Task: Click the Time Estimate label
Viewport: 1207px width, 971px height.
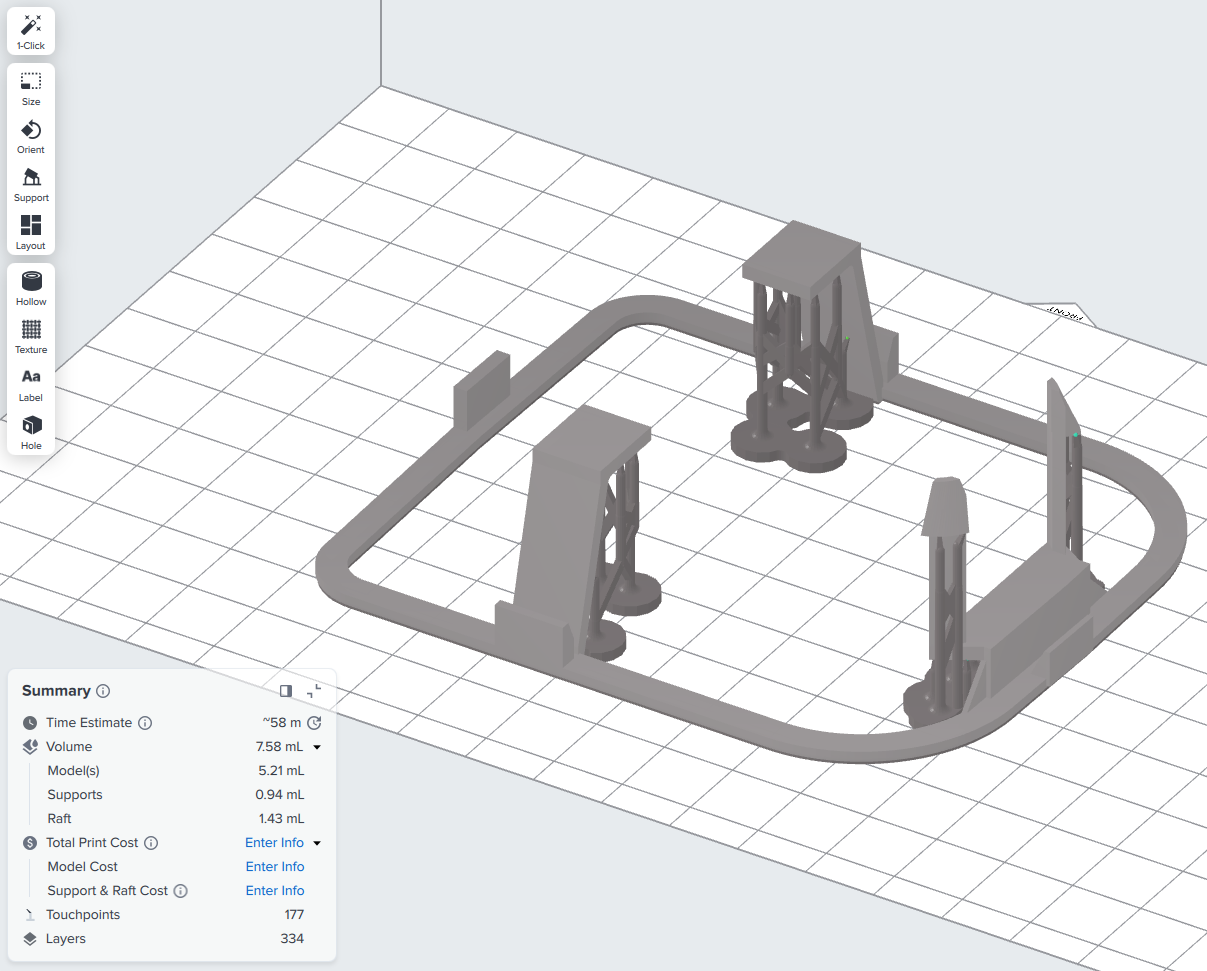Action: point(89,723)
